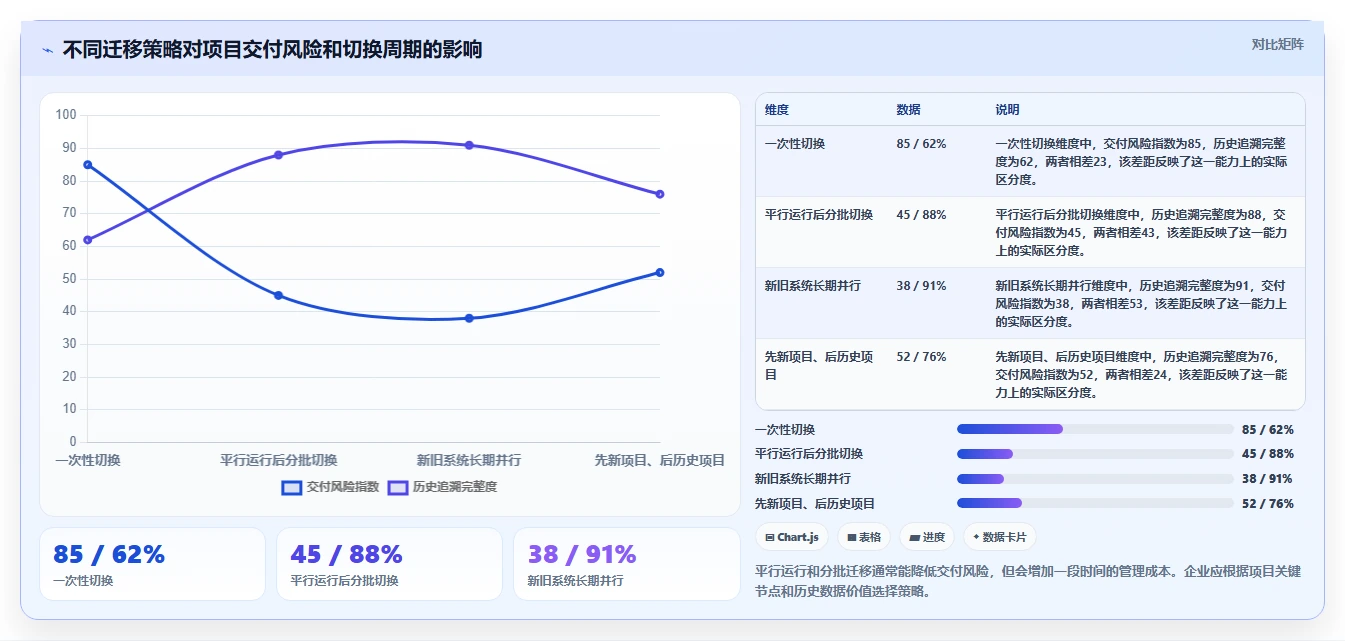Click the 85 / 62% 一次性切换 card

152,564
